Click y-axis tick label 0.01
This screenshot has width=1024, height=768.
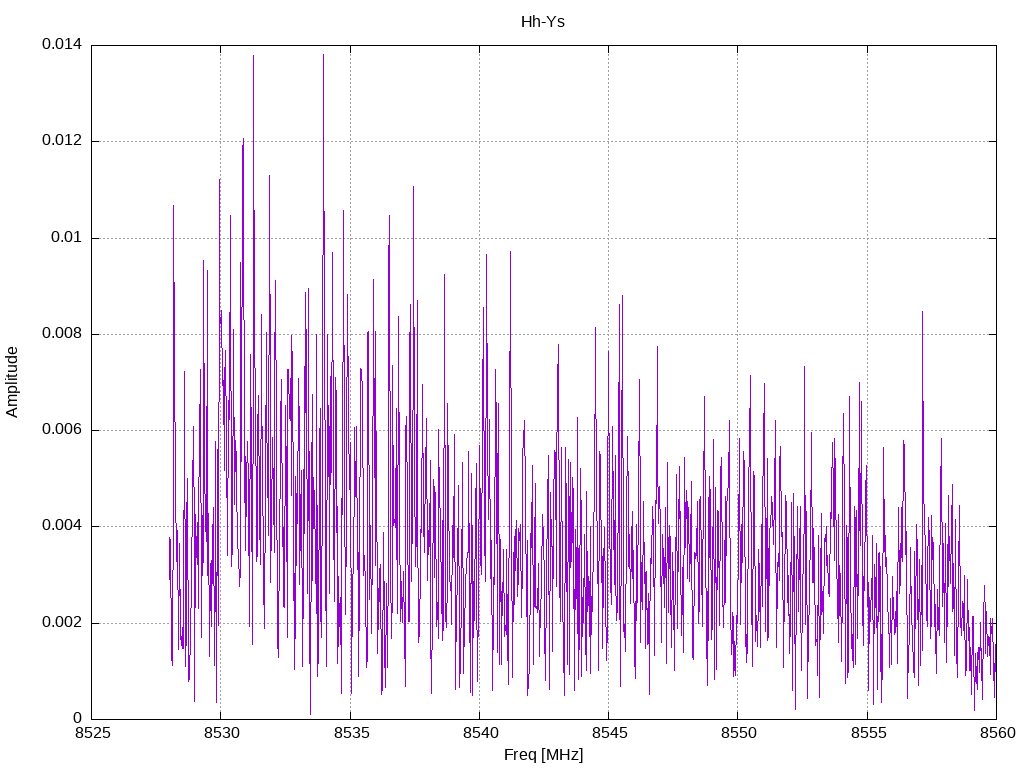click(67, 237)
